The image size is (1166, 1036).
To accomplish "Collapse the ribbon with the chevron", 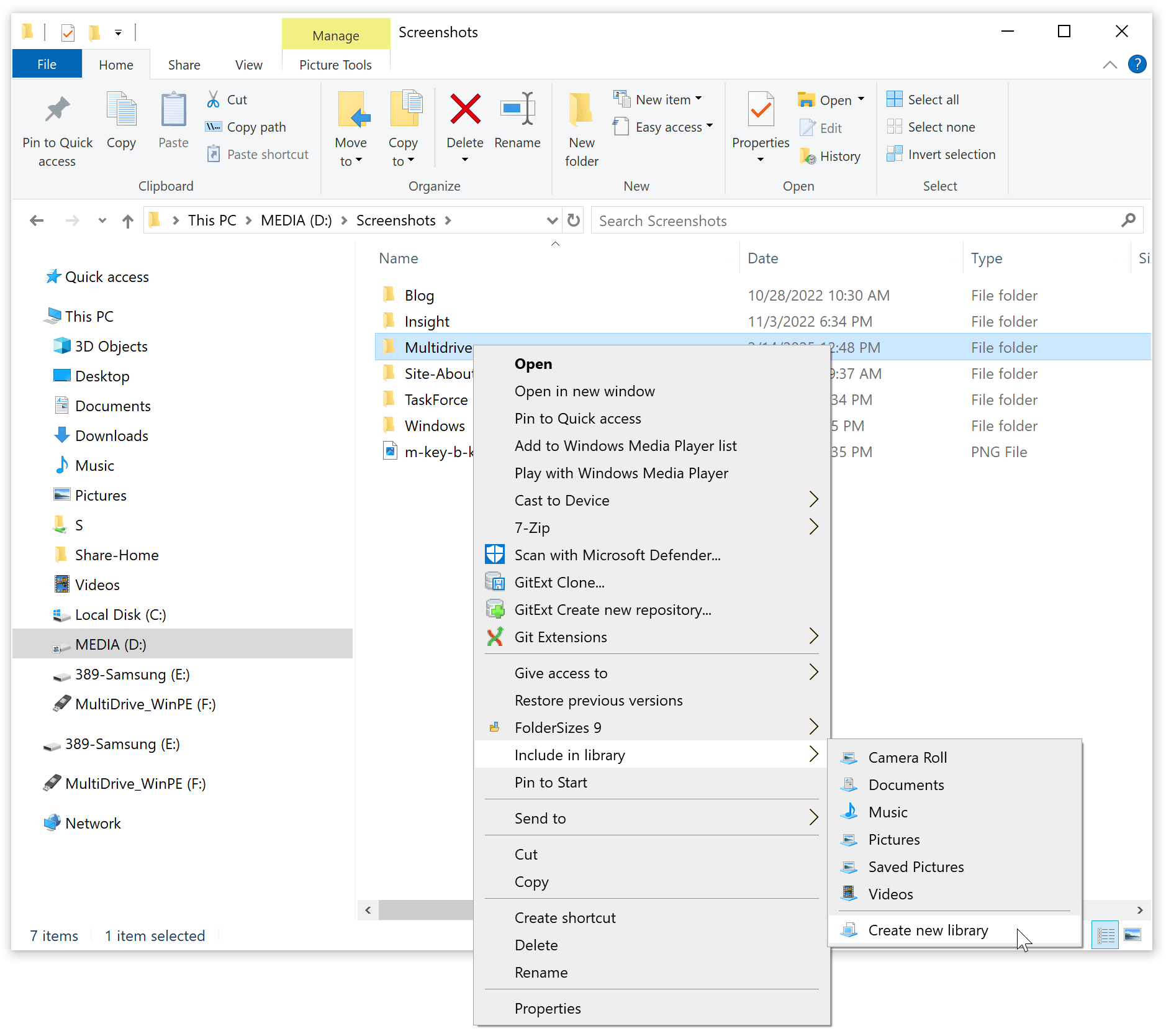I will click(1110, 65).
